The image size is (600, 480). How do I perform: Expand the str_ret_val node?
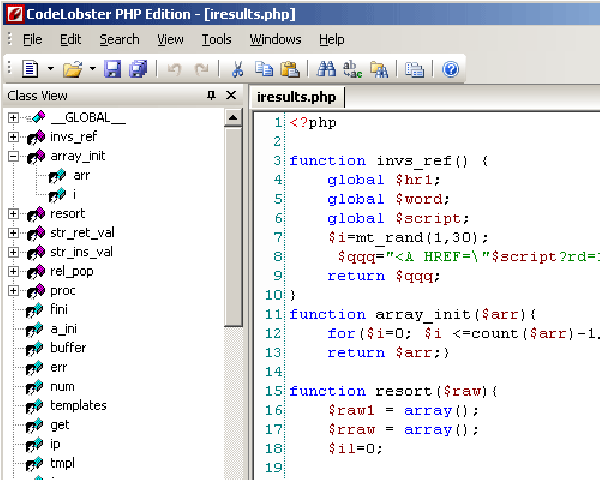click(14, 233)
